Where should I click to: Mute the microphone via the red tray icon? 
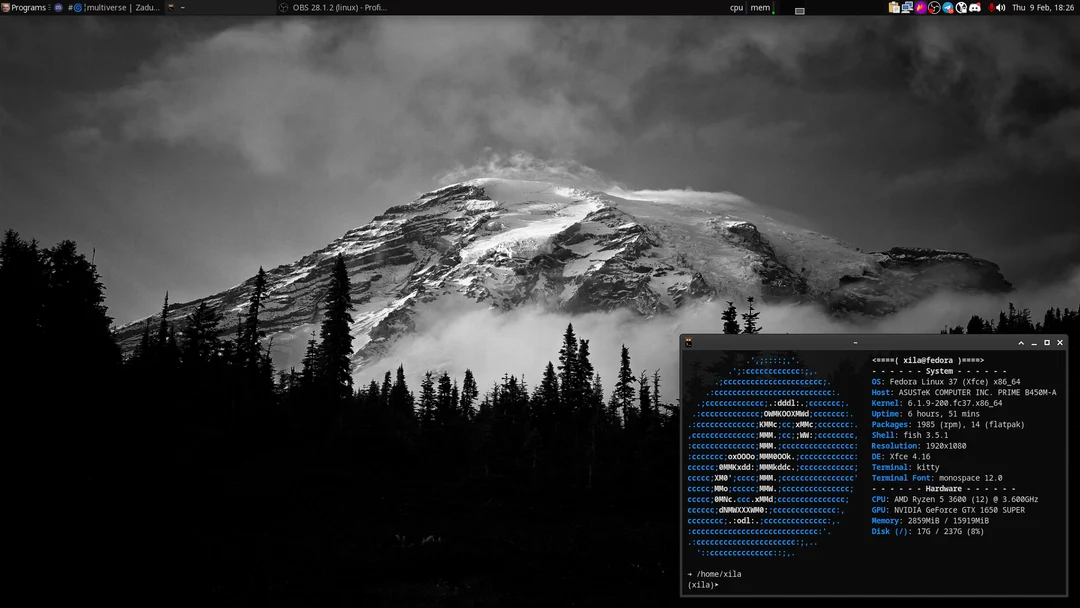pyautogui.click(x=991, y=6)
